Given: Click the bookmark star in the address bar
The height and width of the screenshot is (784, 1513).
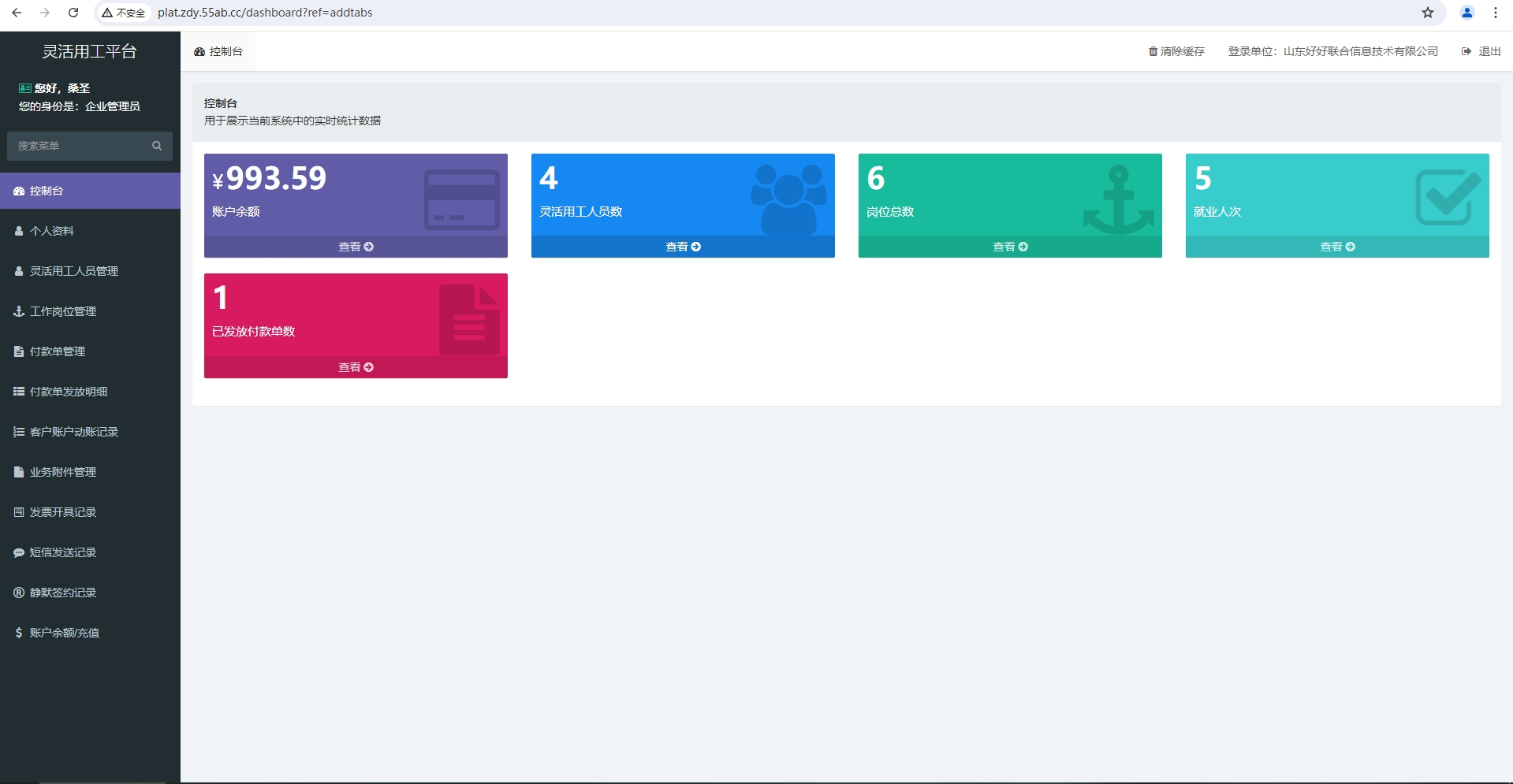Looking at the screenshot, I should 1428,13.
